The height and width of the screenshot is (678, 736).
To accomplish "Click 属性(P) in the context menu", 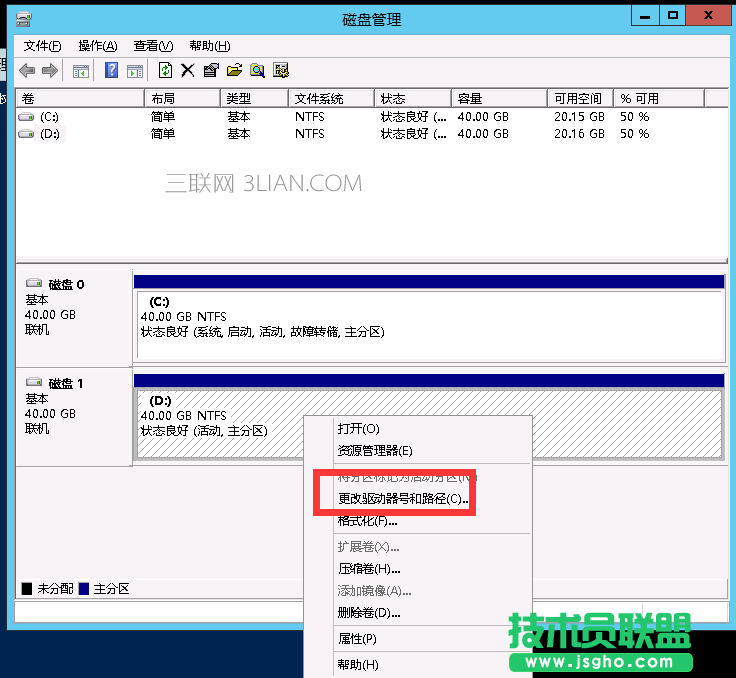I will tap(357, 639).
